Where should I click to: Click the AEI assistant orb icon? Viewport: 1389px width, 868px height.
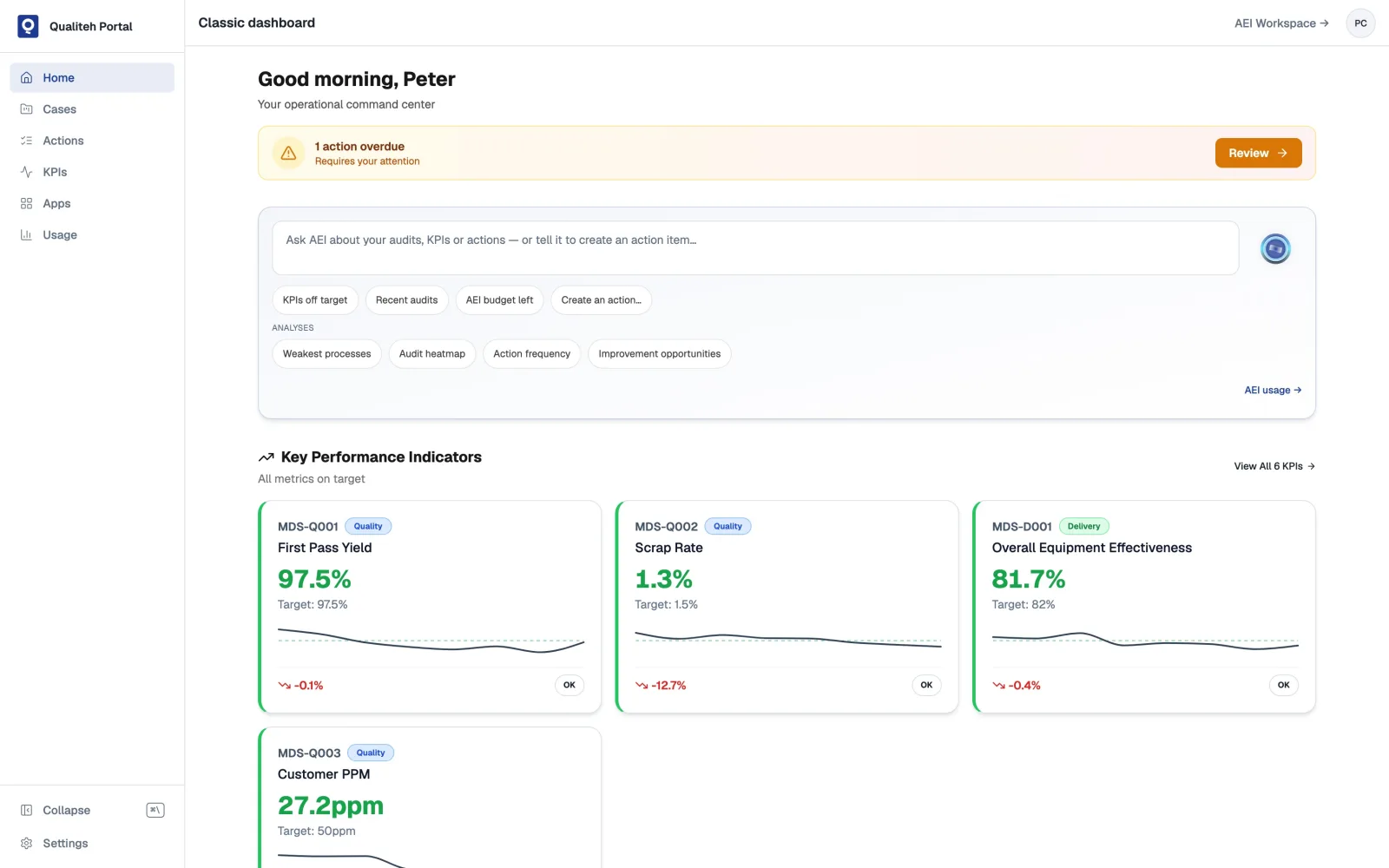coord(1275,249)
